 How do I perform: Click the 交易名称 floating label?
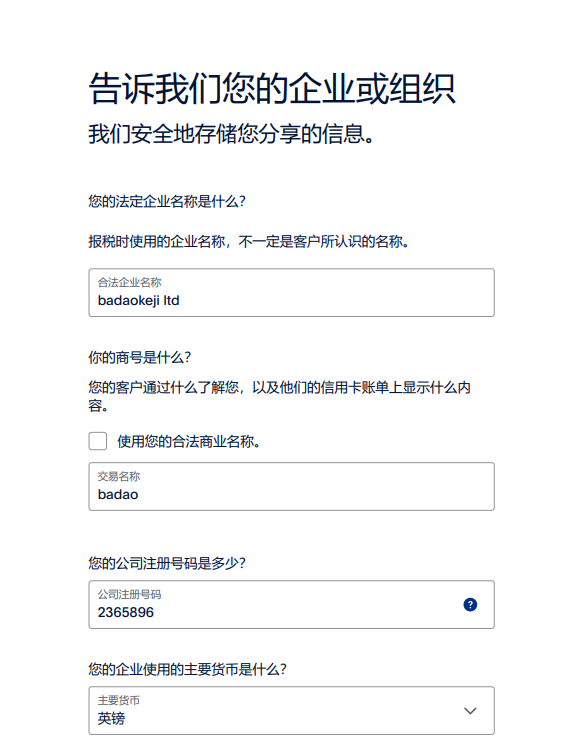pos(119,476)
